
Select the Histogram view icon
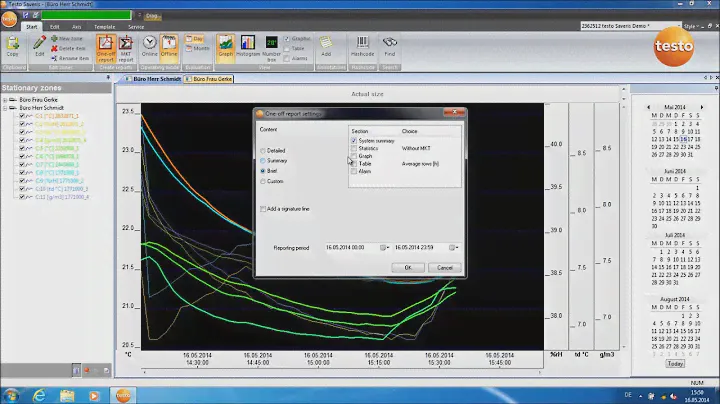[247, 44]
